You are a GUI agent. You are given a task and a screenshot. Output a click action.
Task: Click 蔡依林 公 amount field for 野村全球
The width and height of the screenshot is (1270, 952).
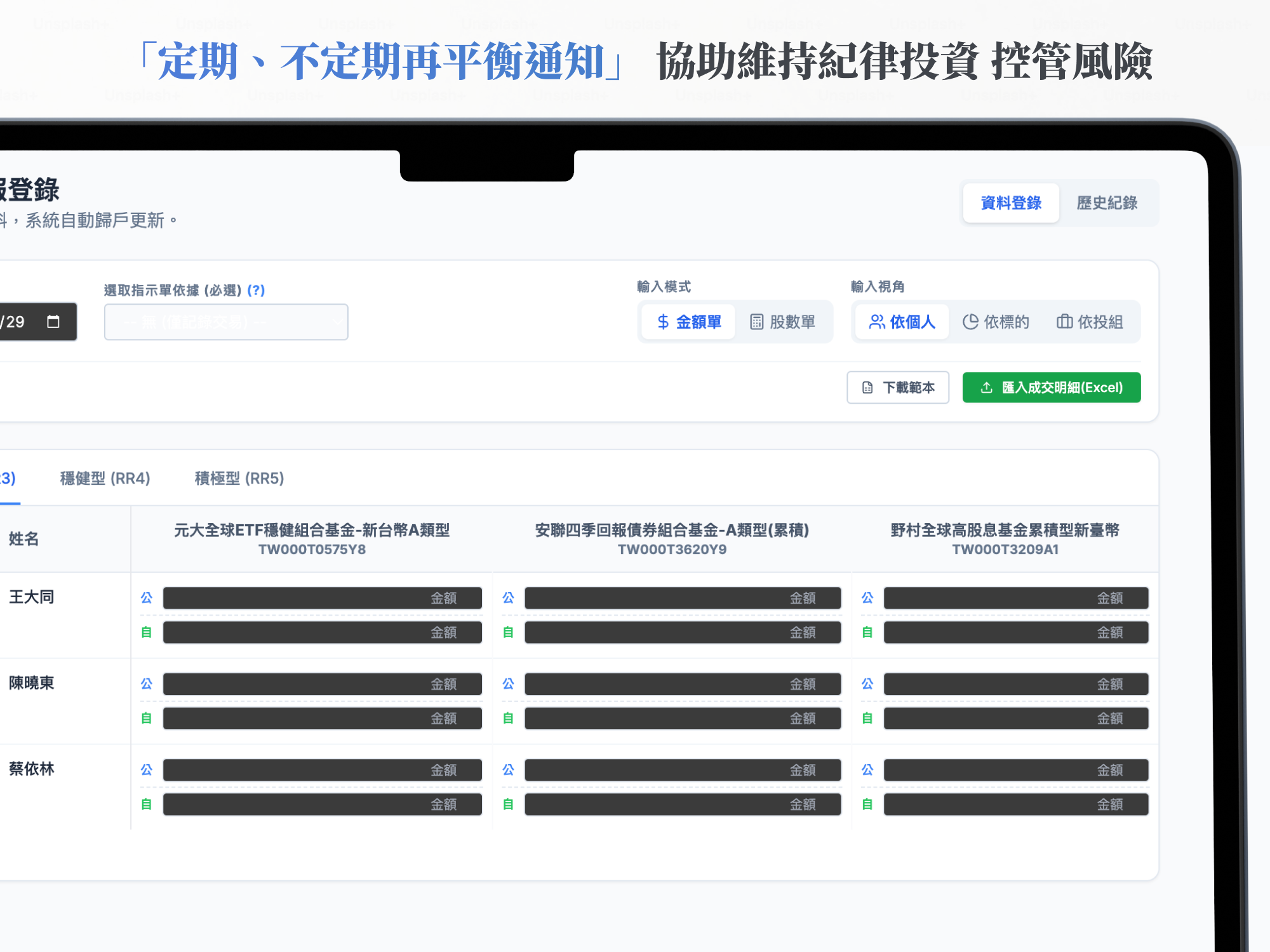coord(1016,770)
